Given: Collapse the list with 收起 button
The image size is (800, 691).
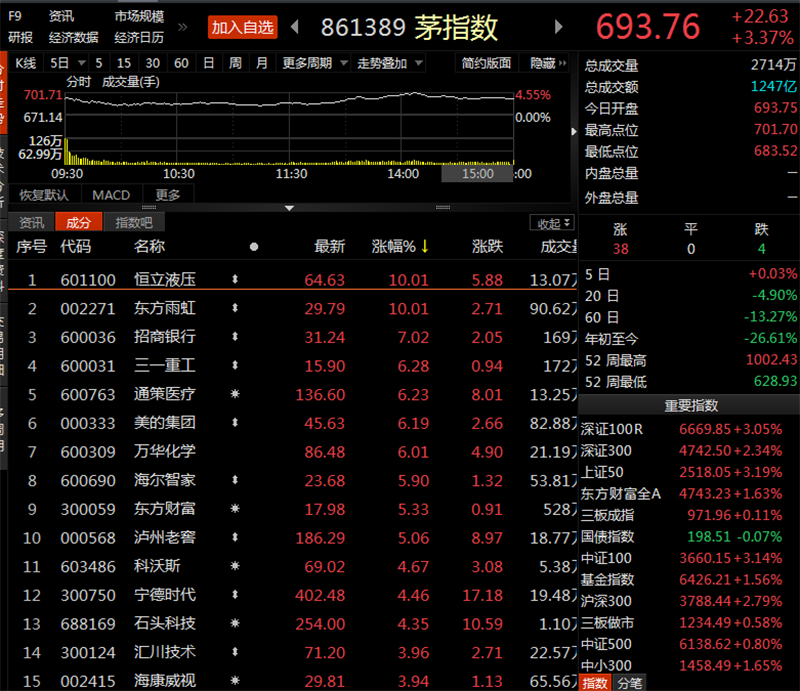Looking at the screenshot, I should pyautogui.click(x=553, y=224).
